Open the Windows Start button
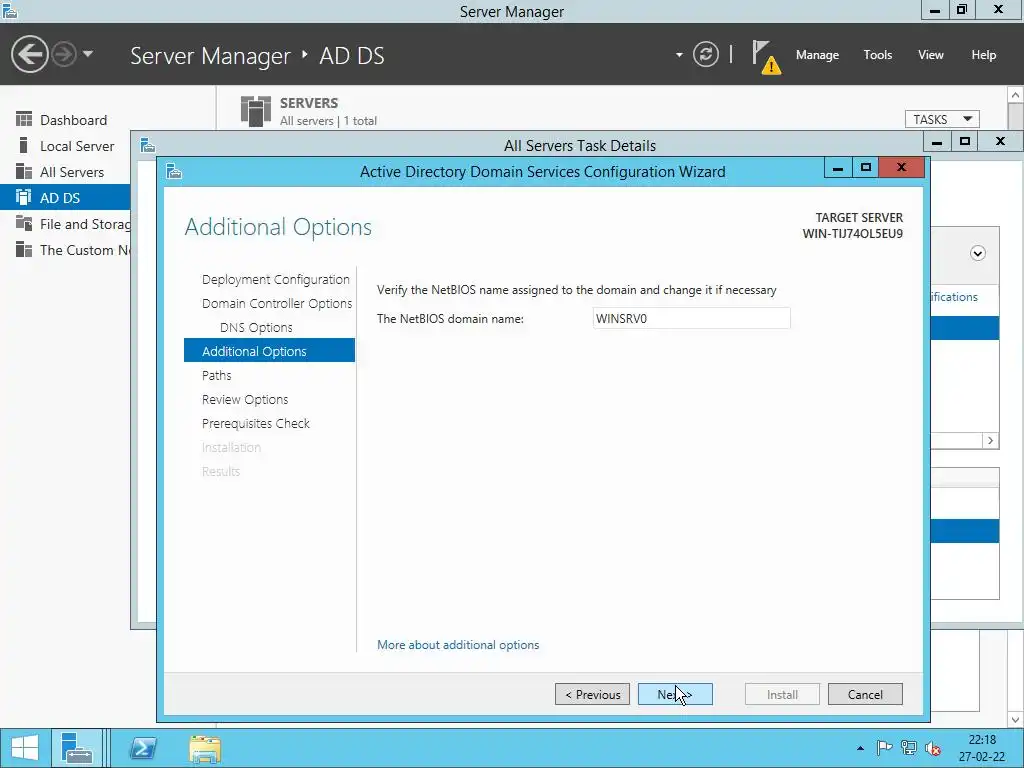Screen dimensions: 1024x768 (25, 748)
